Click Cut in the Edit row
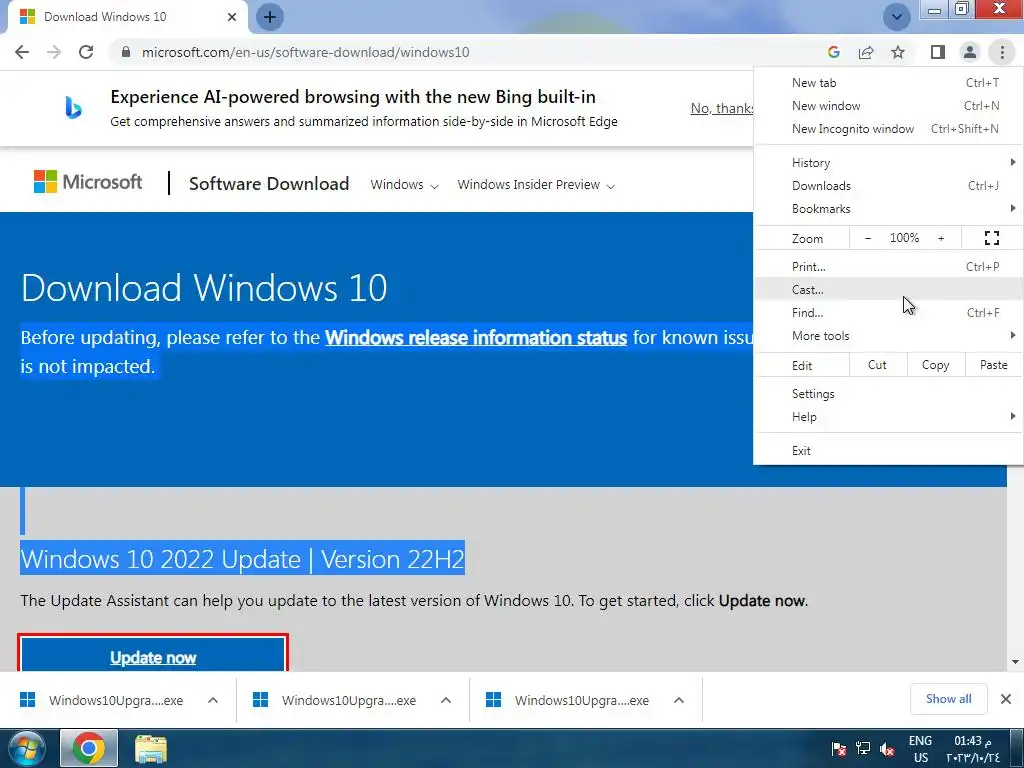The width and height of the screenshot is (1024, 768). pos(877,365)
